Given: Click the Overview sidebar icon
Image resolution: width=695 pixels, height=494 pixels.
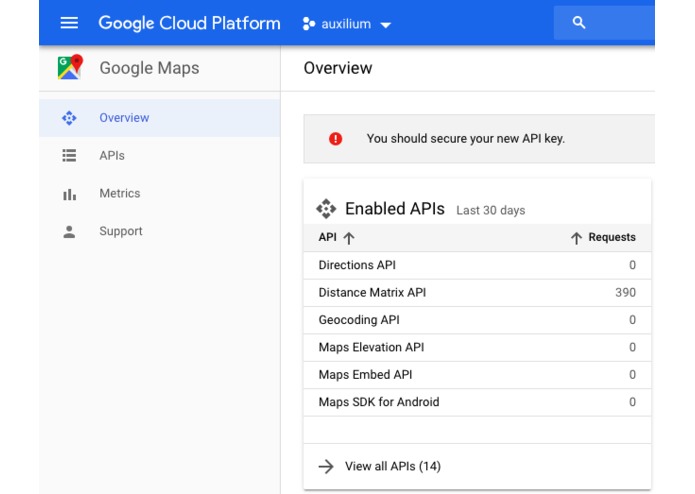Looking at the screenshot, I should pyautogui.click(x=69, y=118).
